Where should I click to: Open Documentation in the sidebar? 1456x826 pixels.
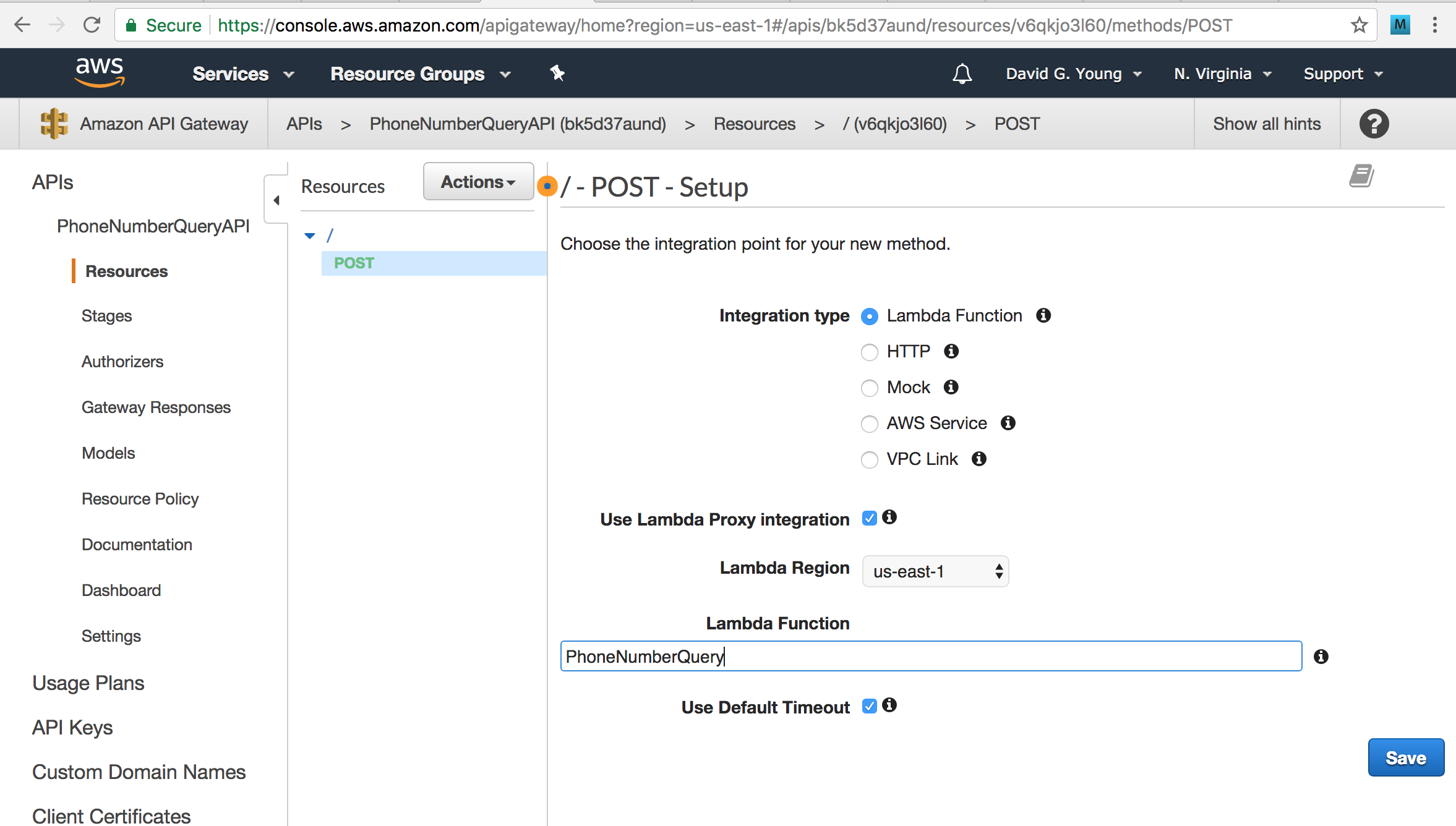137,545
